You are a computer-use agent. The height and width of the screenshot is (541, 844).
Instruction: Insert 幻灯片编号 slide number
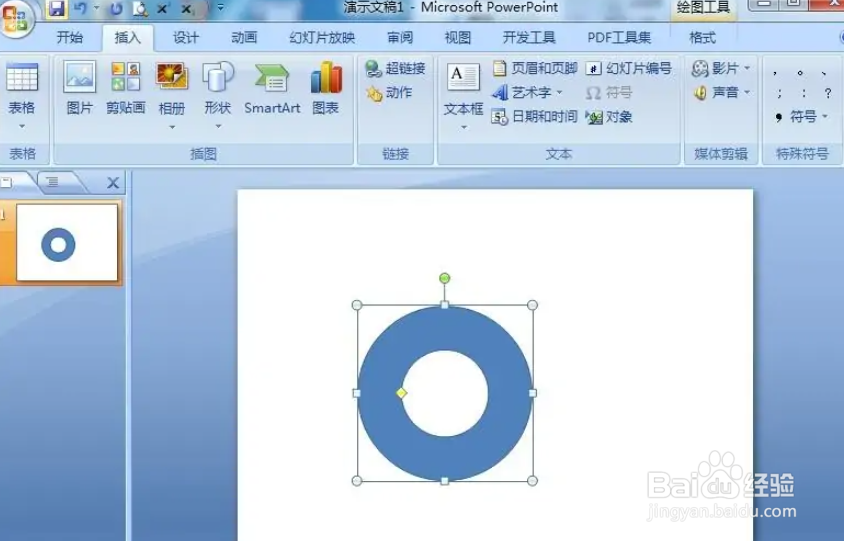coord(629,68)
